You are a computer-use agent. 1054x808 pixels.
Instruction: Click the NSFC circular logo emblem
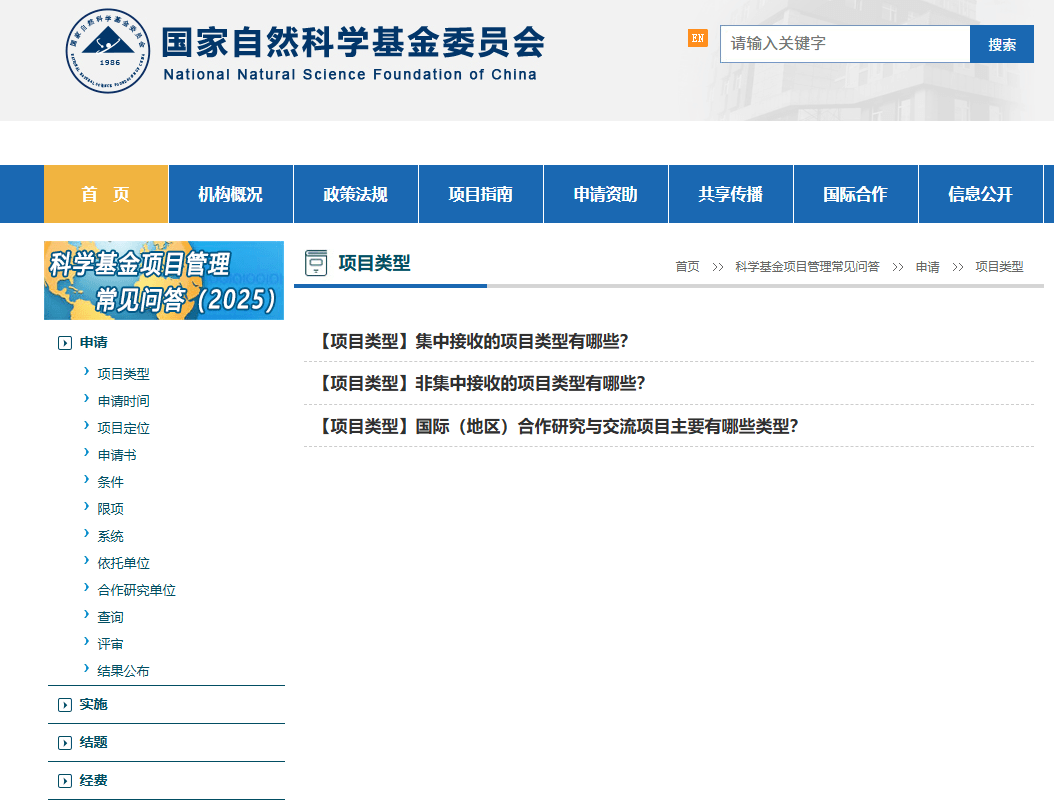click(x=107, y=51)
